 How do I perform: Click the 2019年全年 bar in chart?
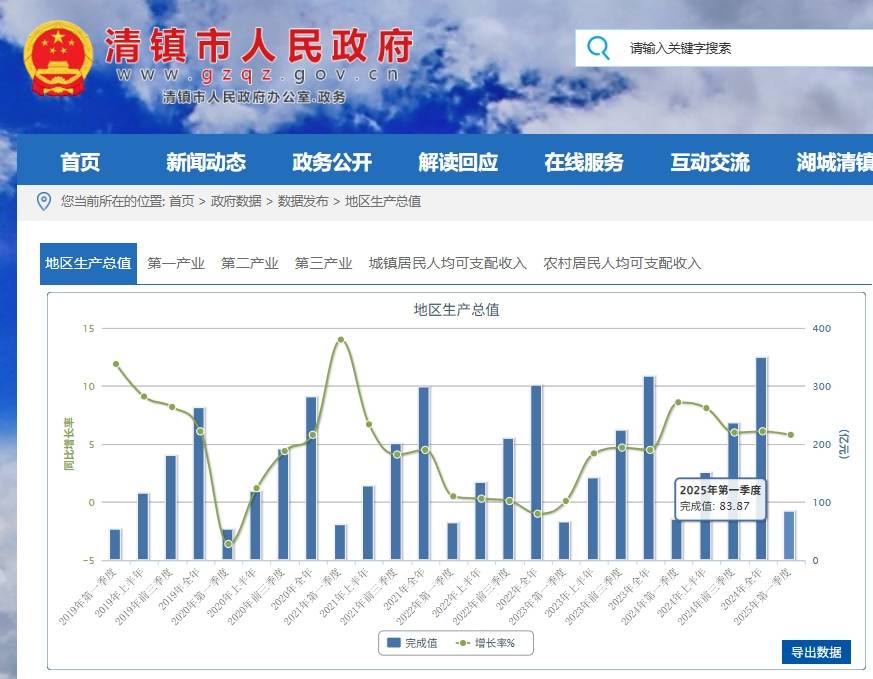(x=199, y=484)
